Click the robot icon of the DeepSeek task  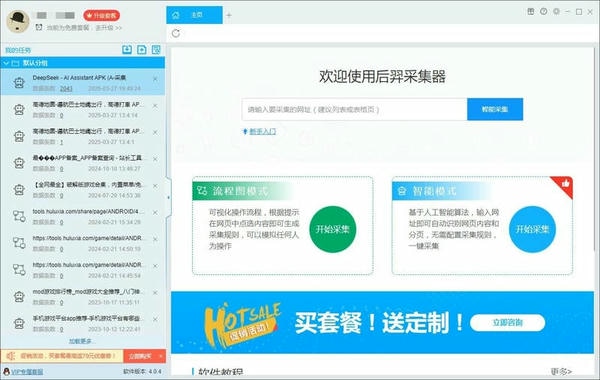click(19, 82)
